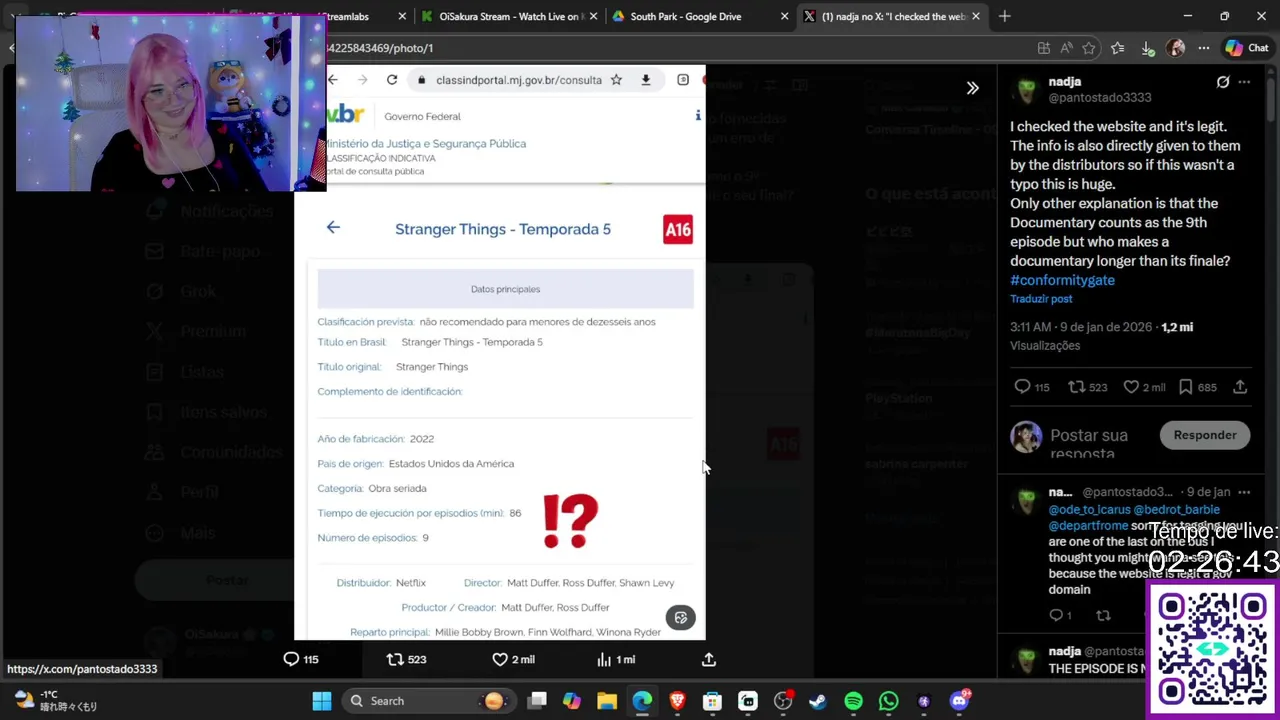Screen dimensions: 1280x720
Task: Click the floating button at image bottom right
Action: click(681, 617)
